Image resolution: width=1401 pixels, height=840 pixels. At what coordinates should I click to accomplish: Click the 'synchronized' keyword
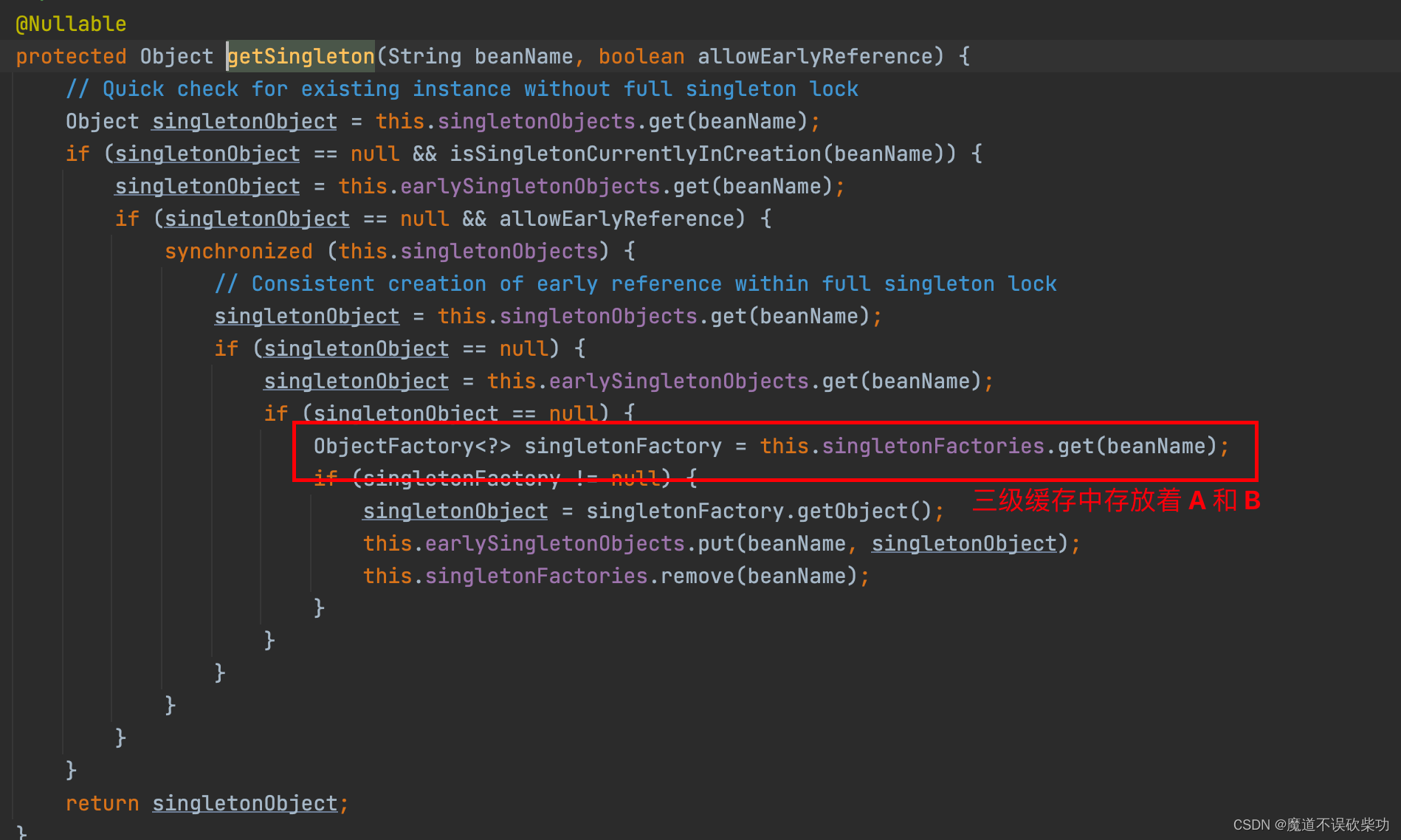238,252
